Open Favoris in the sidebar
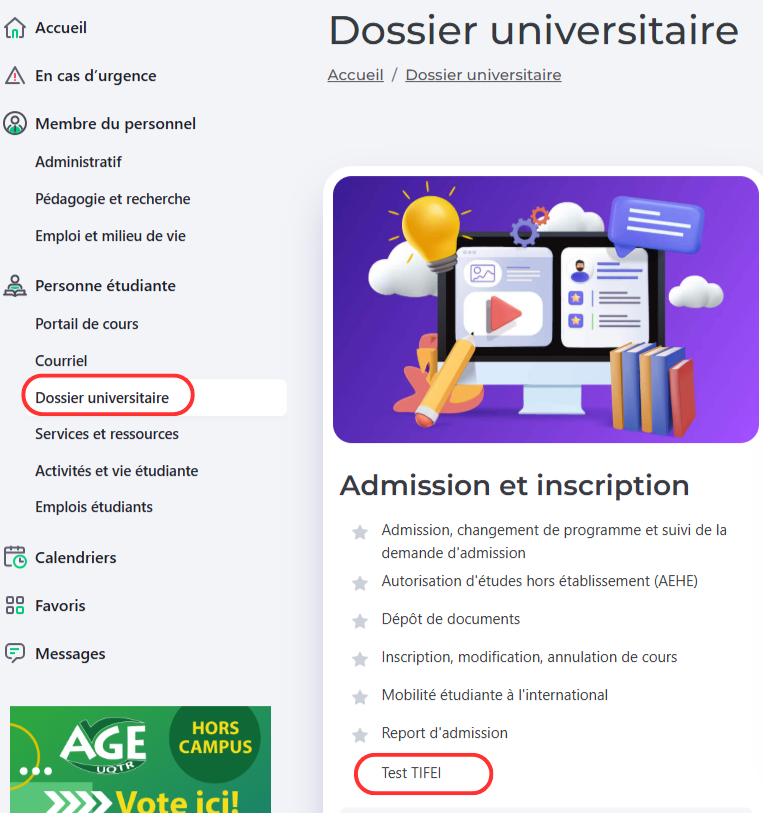The image size is (763, 813). (60, 606)
